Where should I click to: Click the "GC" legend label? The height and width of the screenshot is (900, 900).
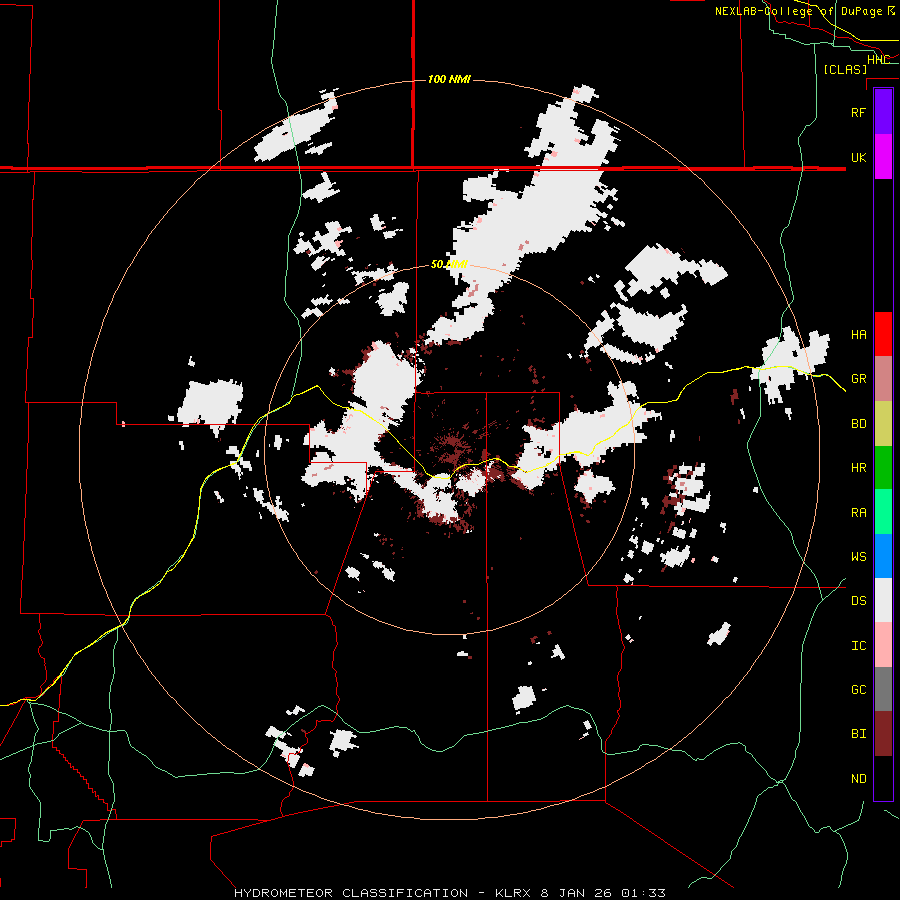click(x=858, y=690)
